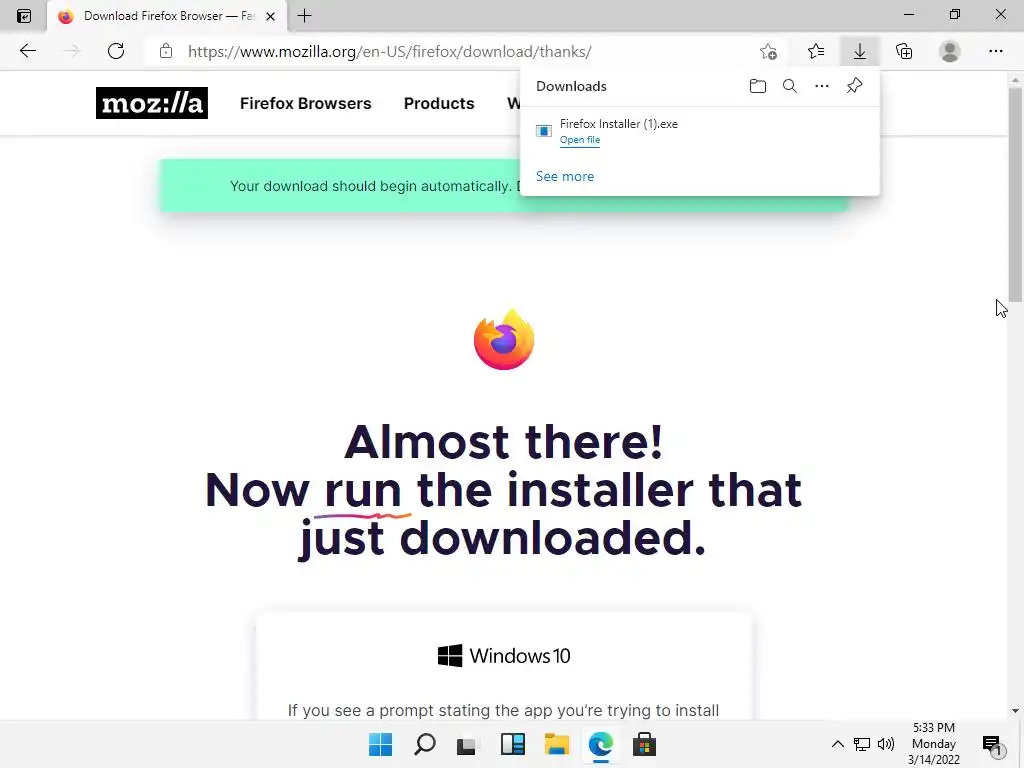The width and height of the screenshot is (1024, 768).
Task: Open the Windows Start menu
Action: coord(380,744)
